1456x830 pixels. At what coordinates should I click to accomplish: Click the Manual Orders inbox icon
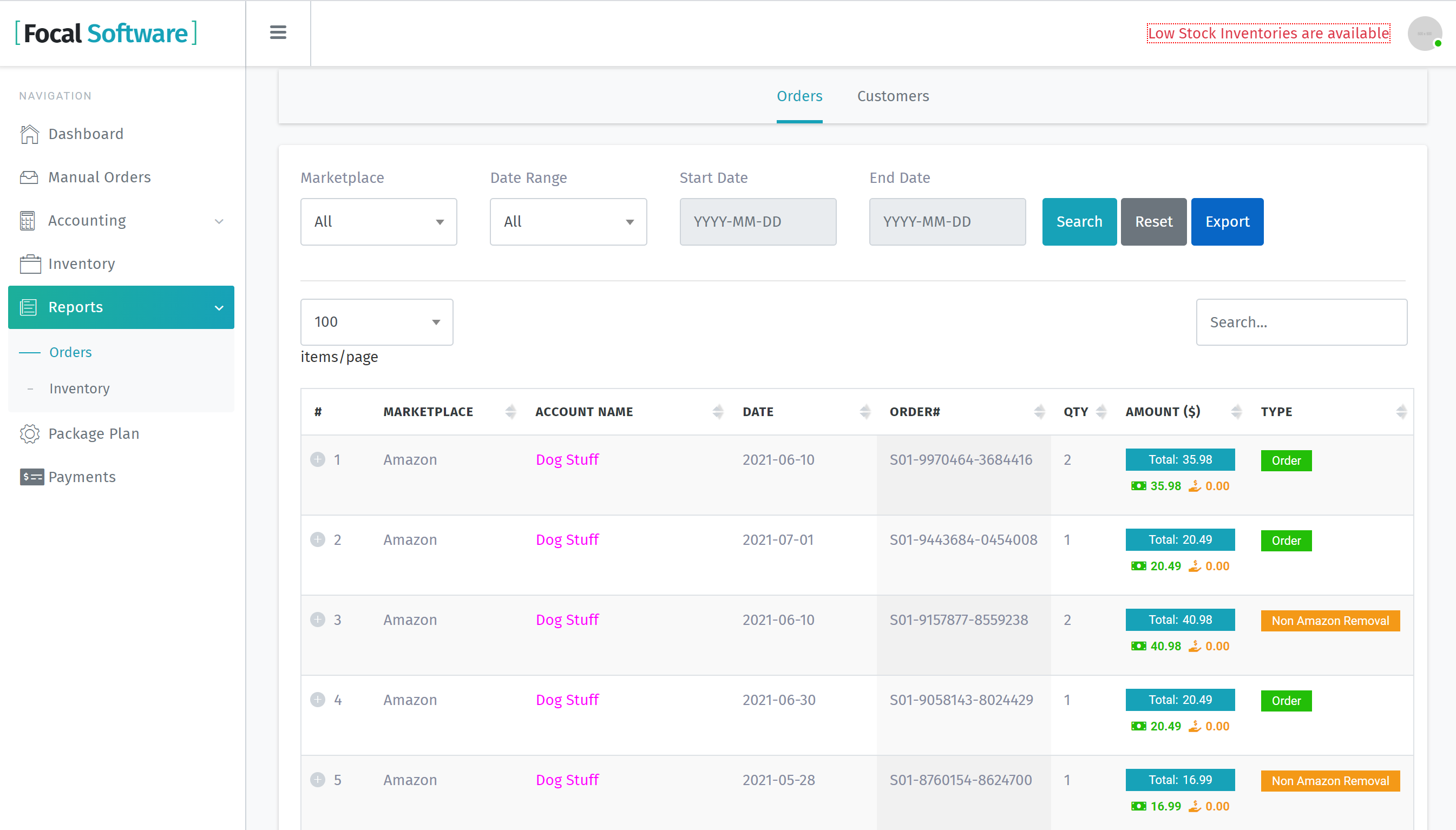[x=29, y=177]
